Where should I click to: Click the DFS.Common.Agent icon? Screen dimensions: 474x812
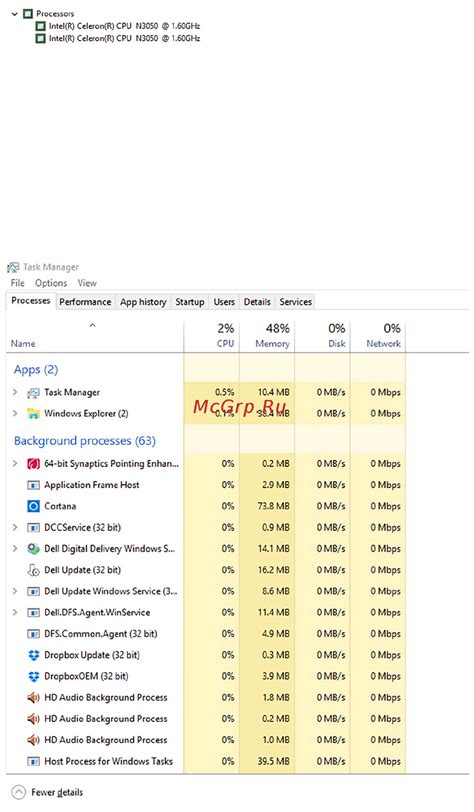[x=33, y=634]
